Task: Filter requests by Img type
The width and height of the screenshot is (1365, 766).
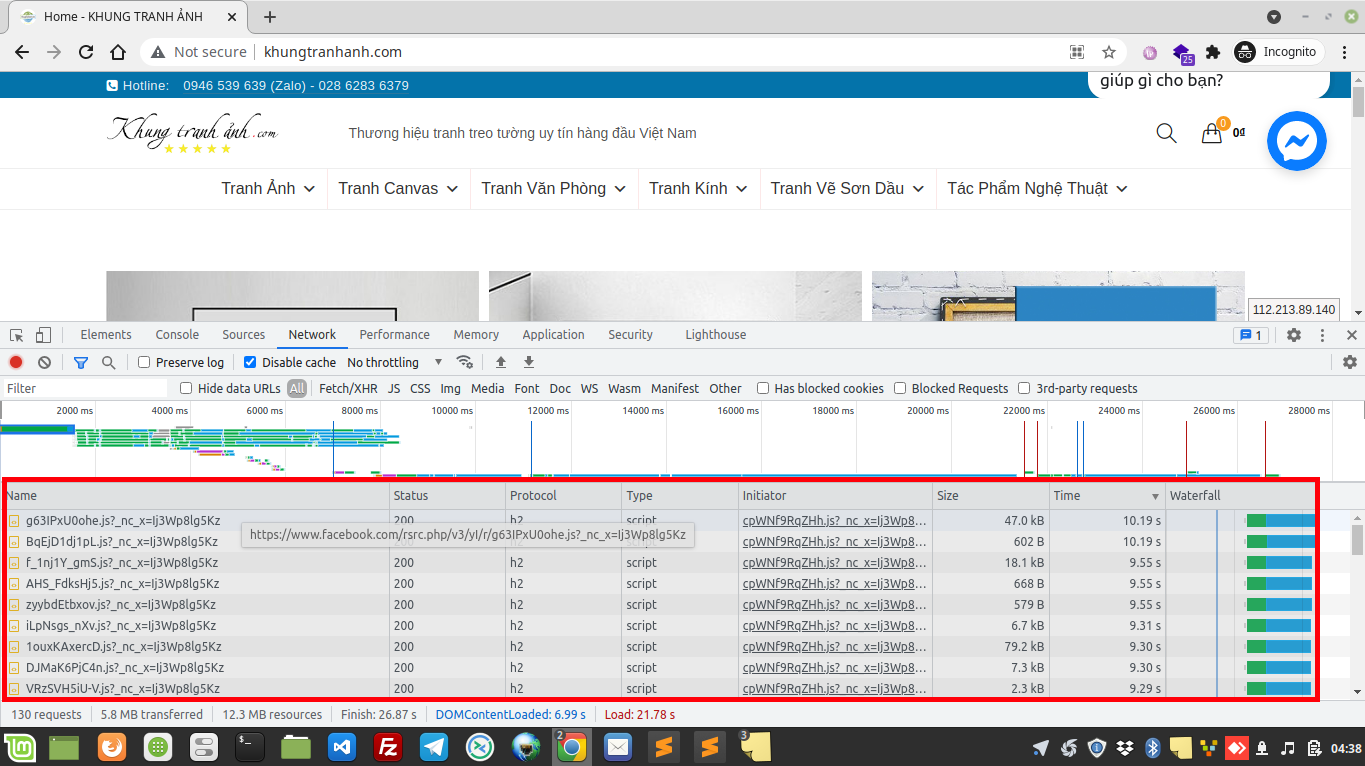Action: point(450,388)
